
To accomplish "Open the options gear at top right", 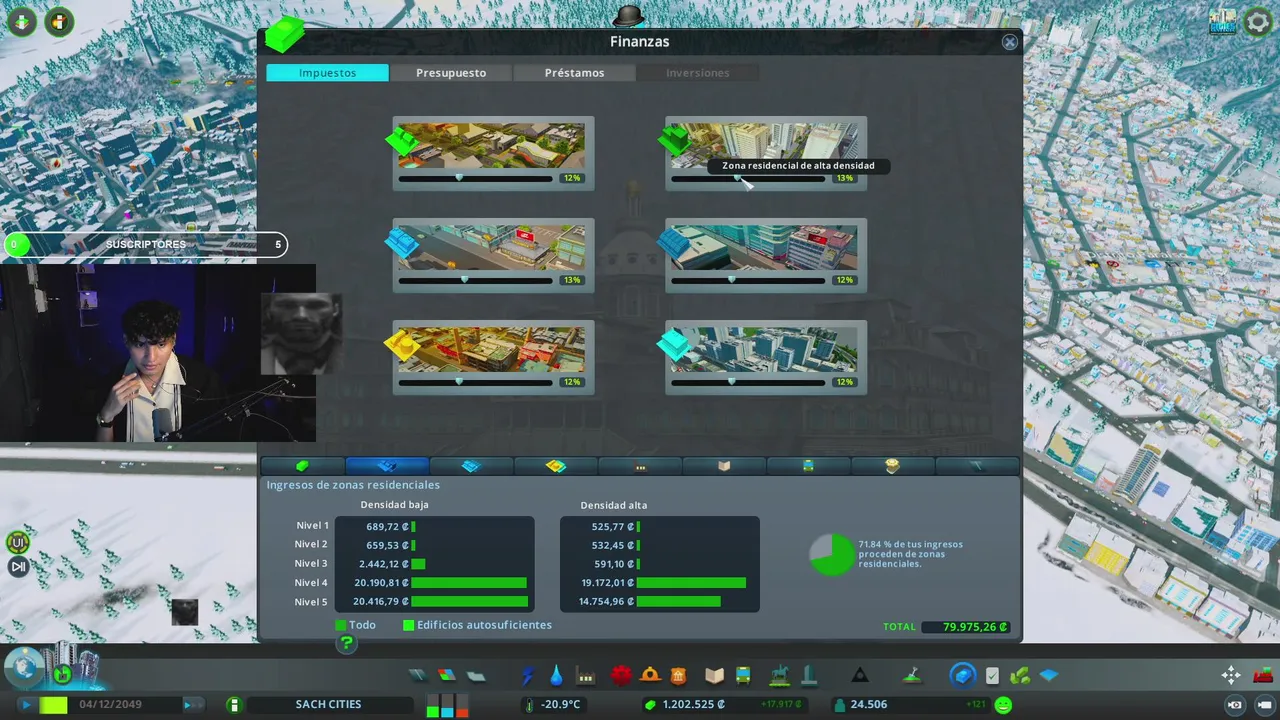I will click(1258, 22).
